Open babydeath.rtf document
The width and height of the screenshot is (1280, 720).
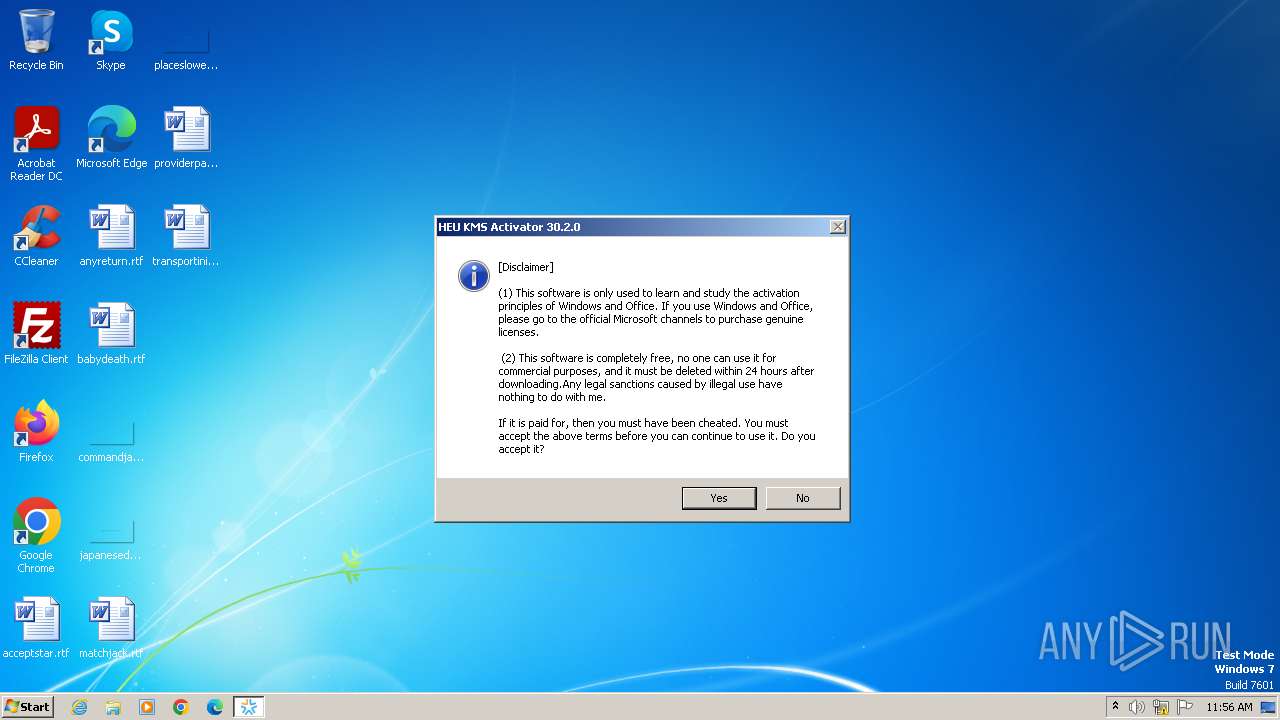tap(111, 334)
